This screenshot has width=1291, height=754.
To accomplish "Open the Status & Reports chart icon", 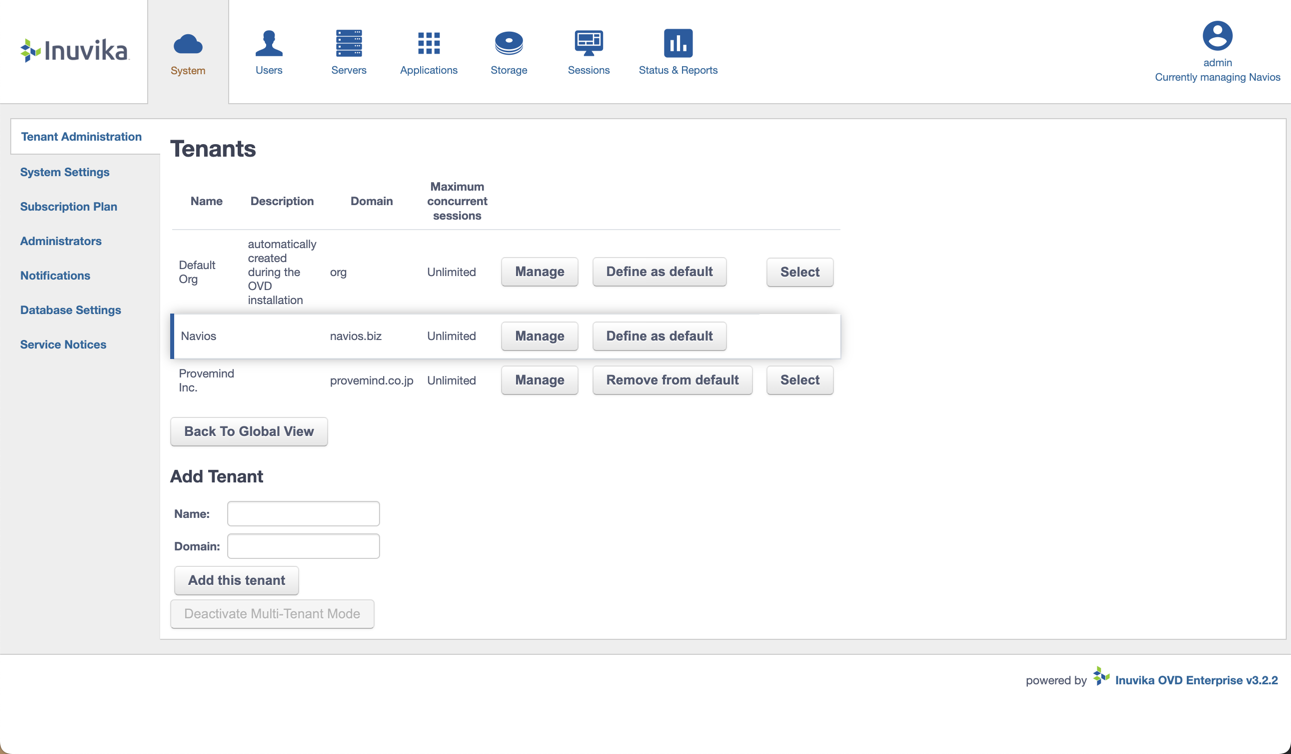I will point(678,43).
